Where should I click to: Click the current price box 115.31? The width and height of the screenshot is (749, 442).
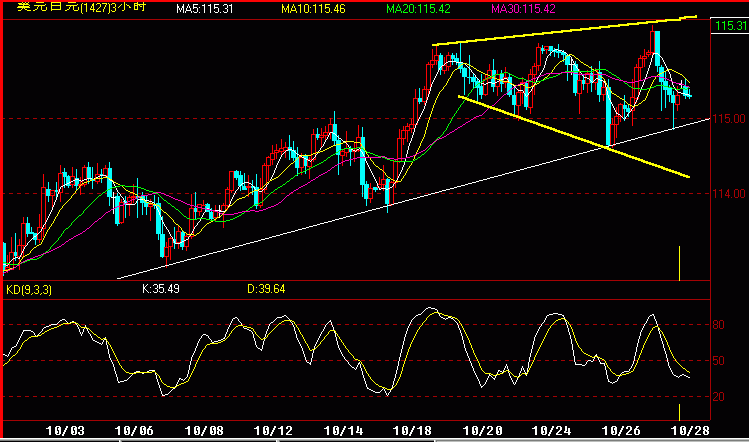coord(730,26)
